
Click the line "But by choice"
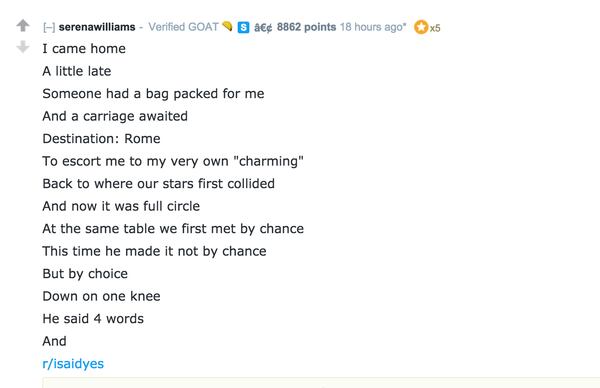[x=85, y=274]
